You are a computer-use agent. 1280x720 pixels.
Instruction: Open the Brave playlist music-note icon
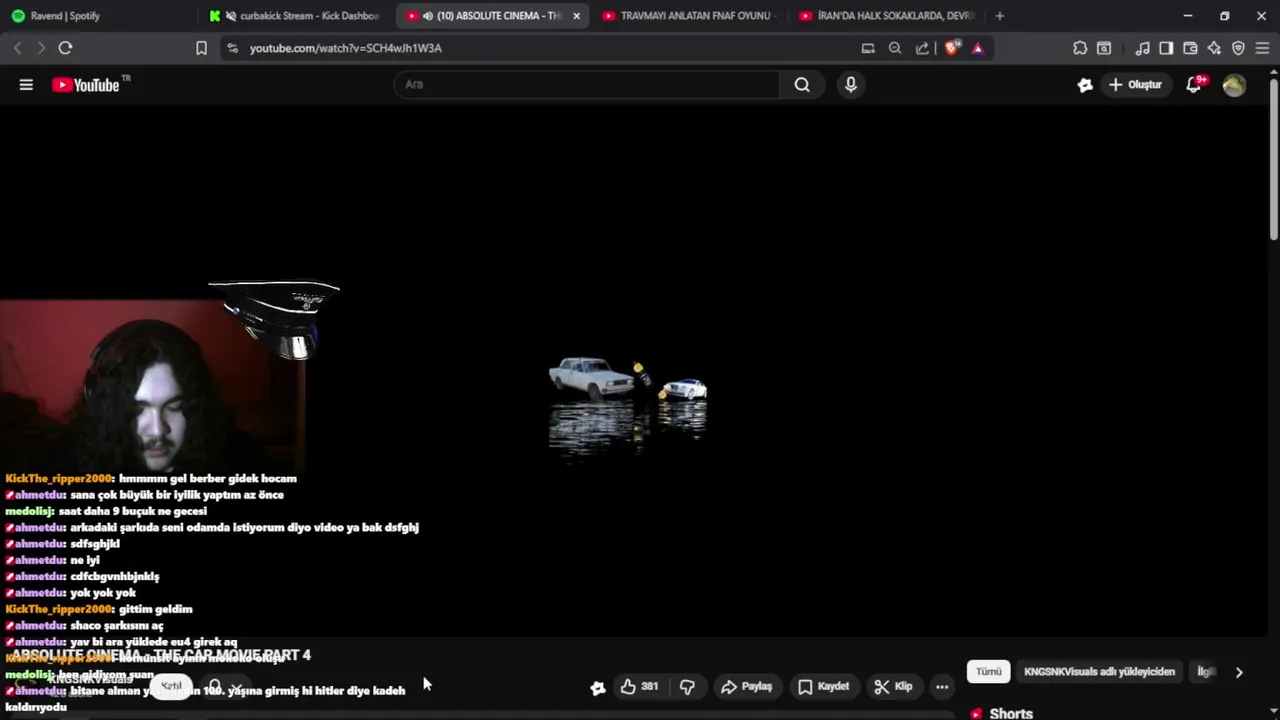(1142, 48)
